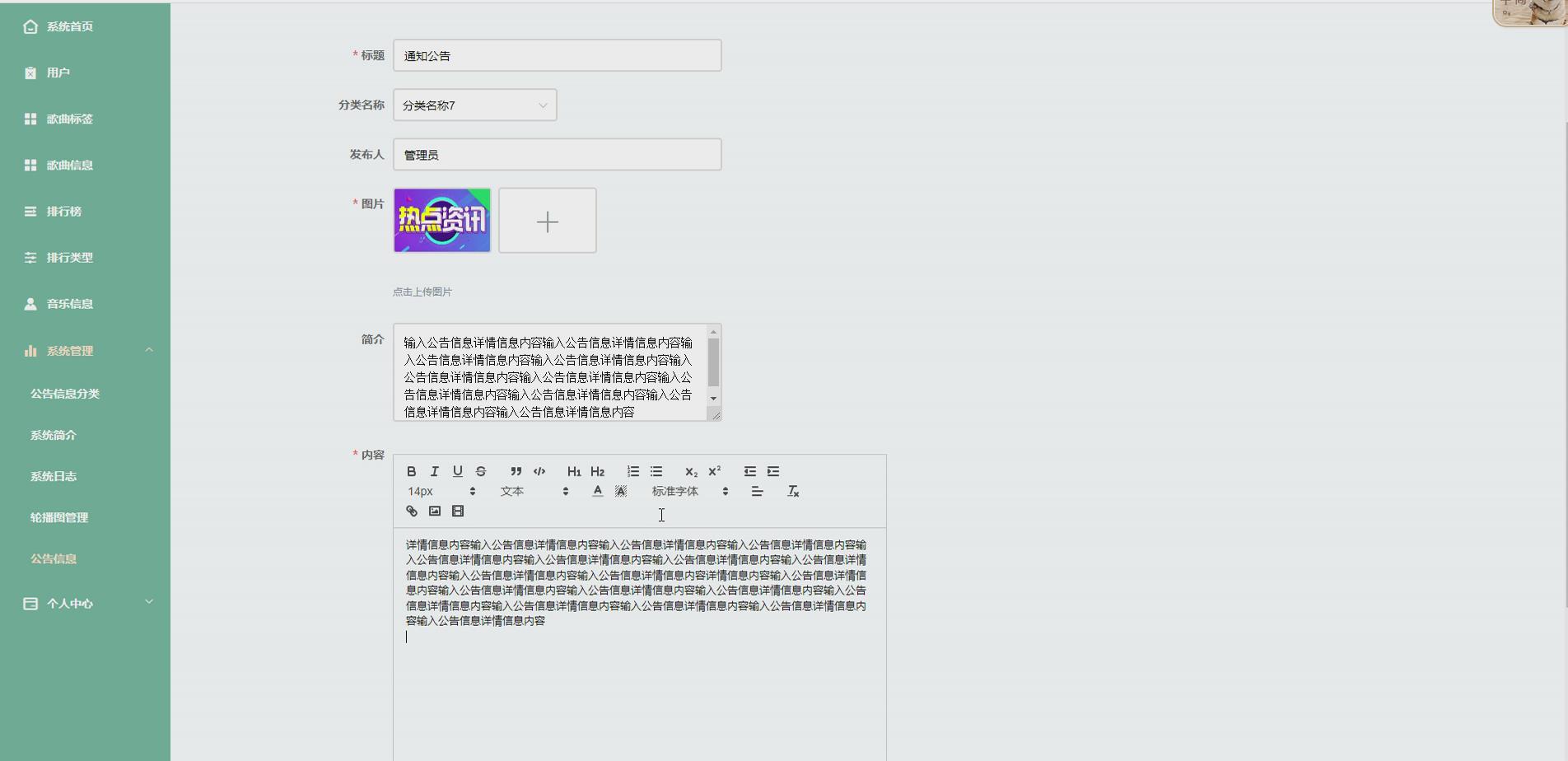Screen dimensions: 1568x761
Task: Open the 分类名称 dropdown
Action: tap(474, 105)
